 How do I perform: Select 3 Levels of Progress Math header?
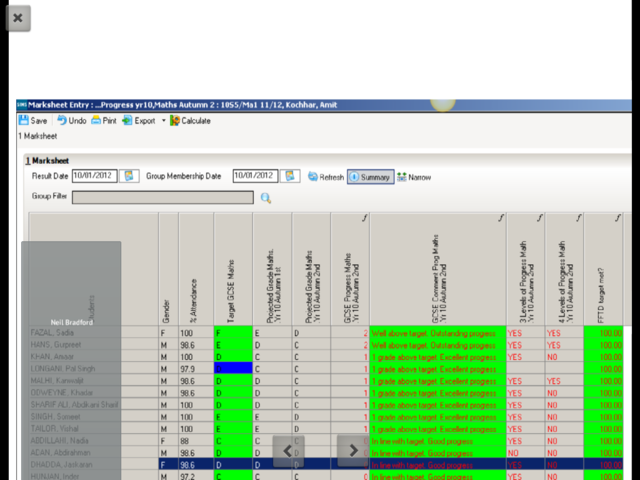click(x=526, y=269)
